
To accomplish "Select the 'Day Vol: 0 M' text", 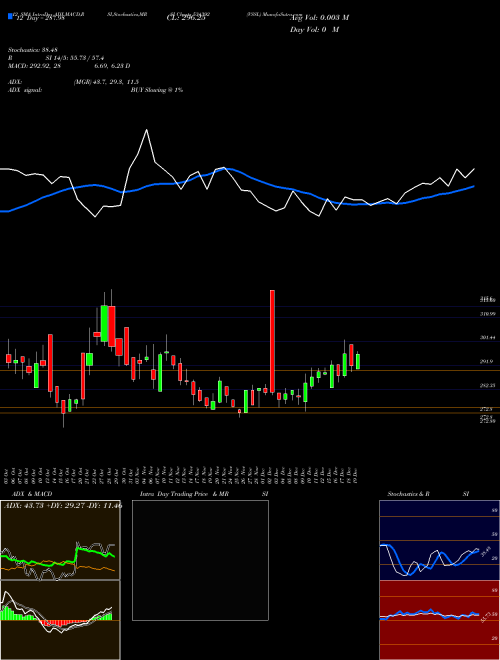I will pos(314,30).
